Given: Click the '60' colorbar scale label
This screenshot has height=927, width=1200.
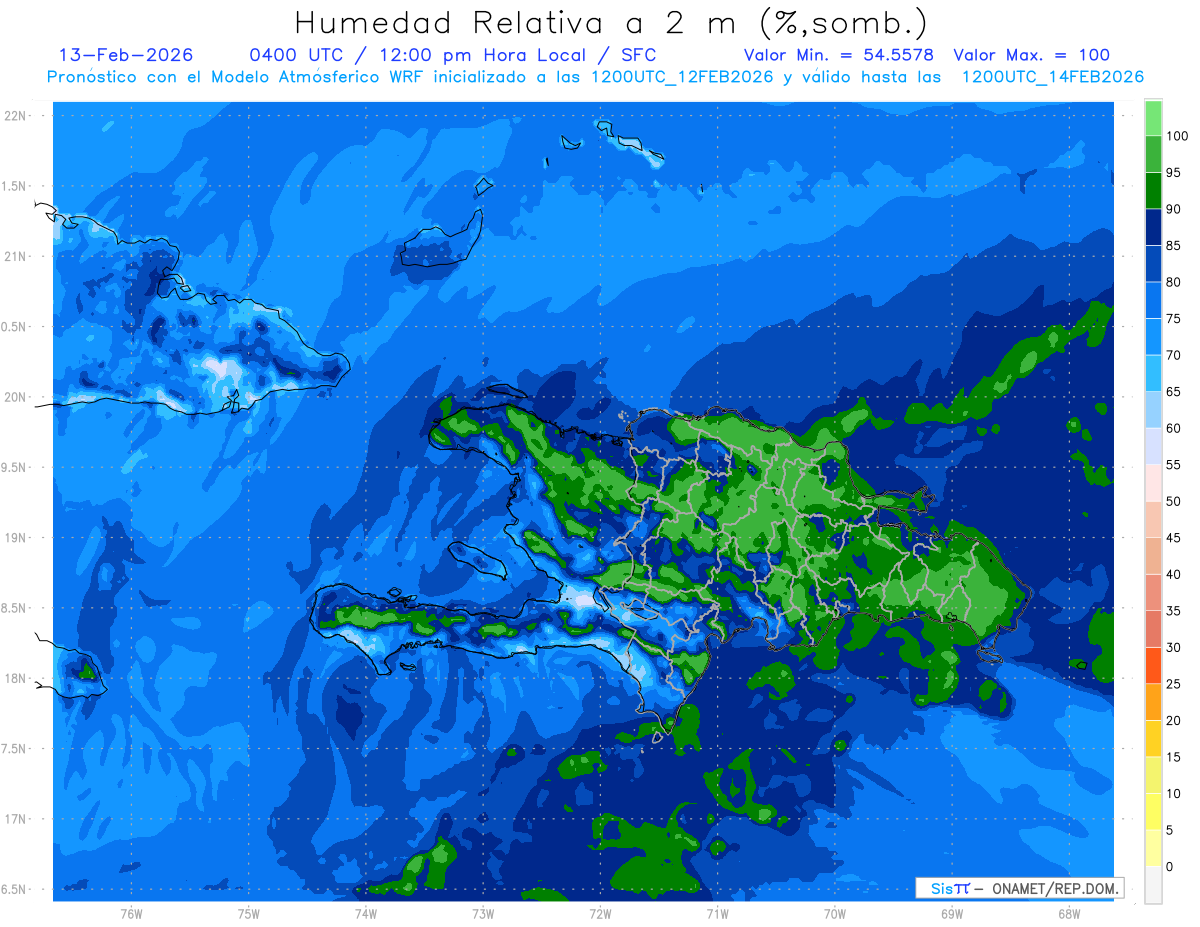Looking at the screenshot, I should pos(1174,428).
